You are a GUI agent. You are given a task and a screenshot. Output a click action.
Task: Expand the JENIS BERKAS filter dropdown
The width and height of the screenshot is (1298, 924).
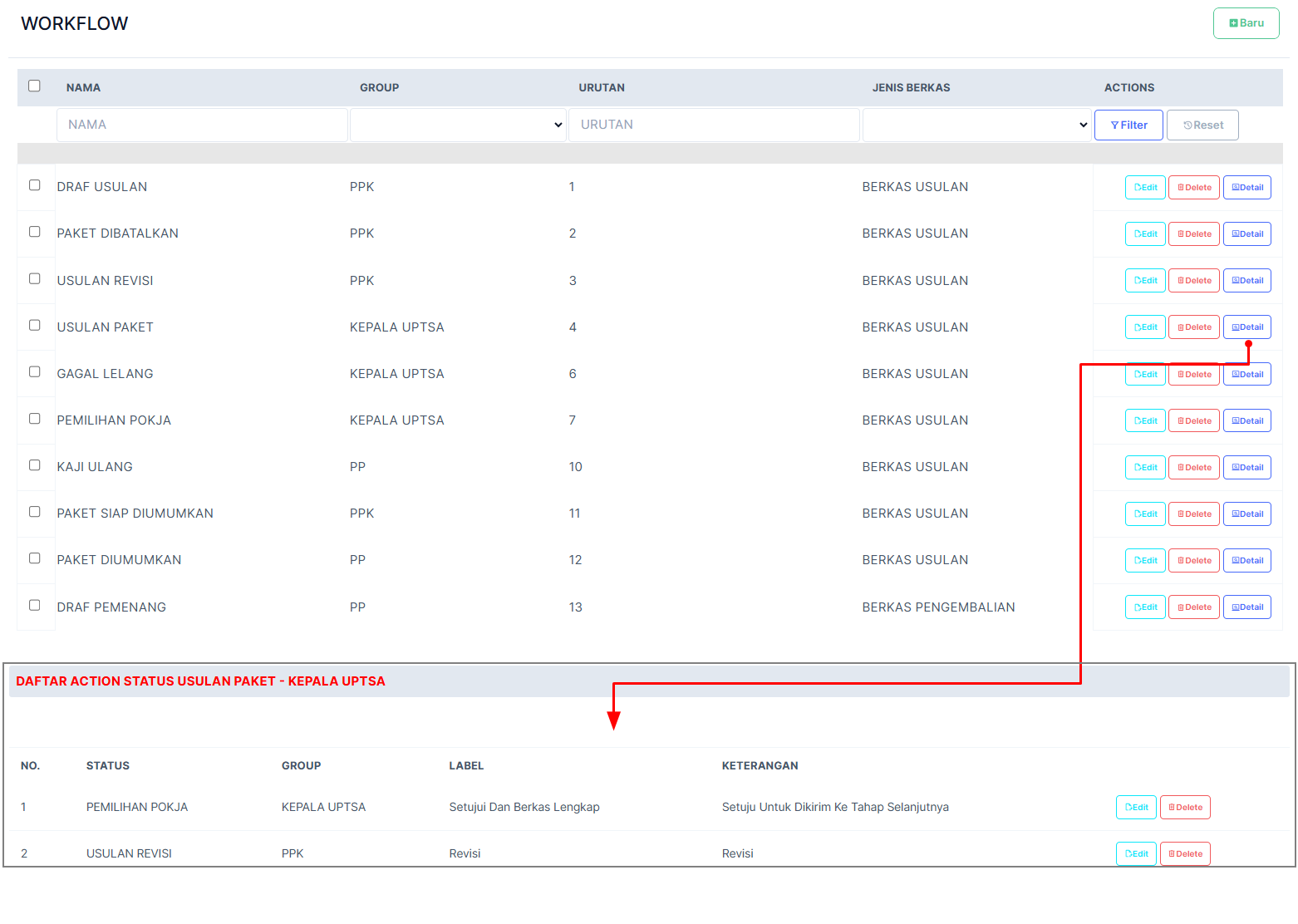[976, 125]
